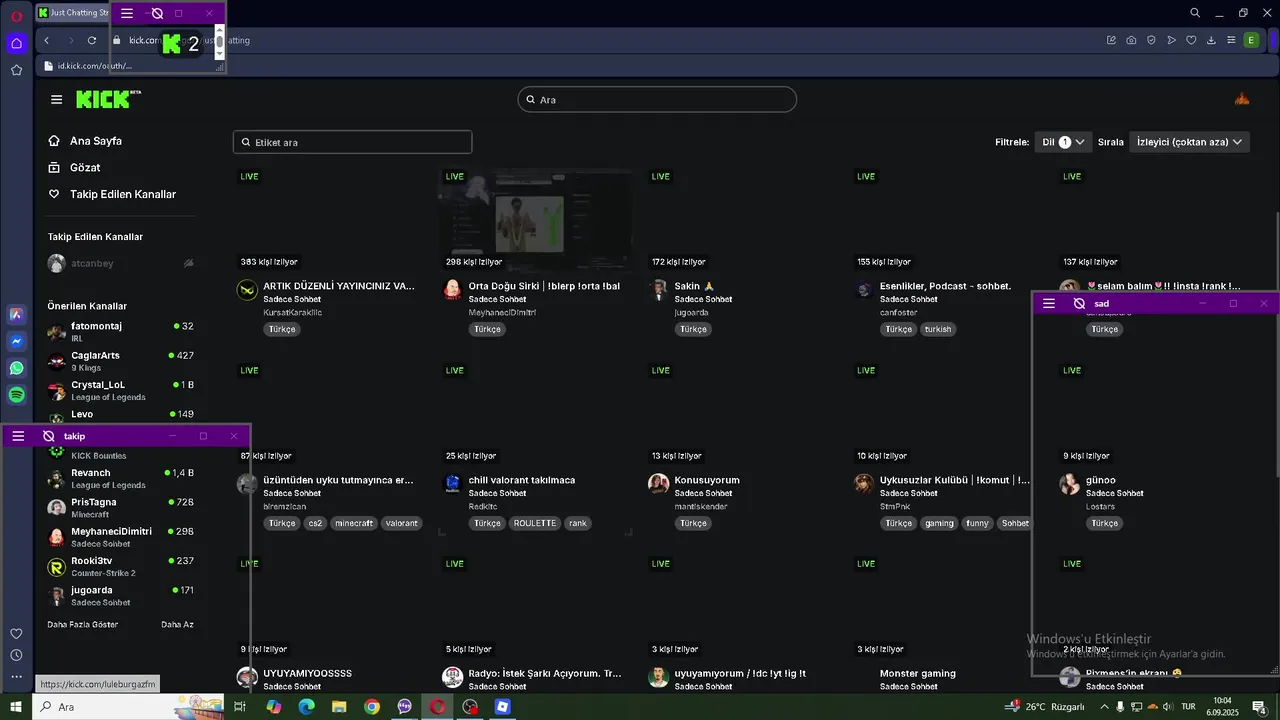Screen dimensions: 1280x720
Task: Open the Orta Doğu Sirki stream thumbnail
Action: 535,220
